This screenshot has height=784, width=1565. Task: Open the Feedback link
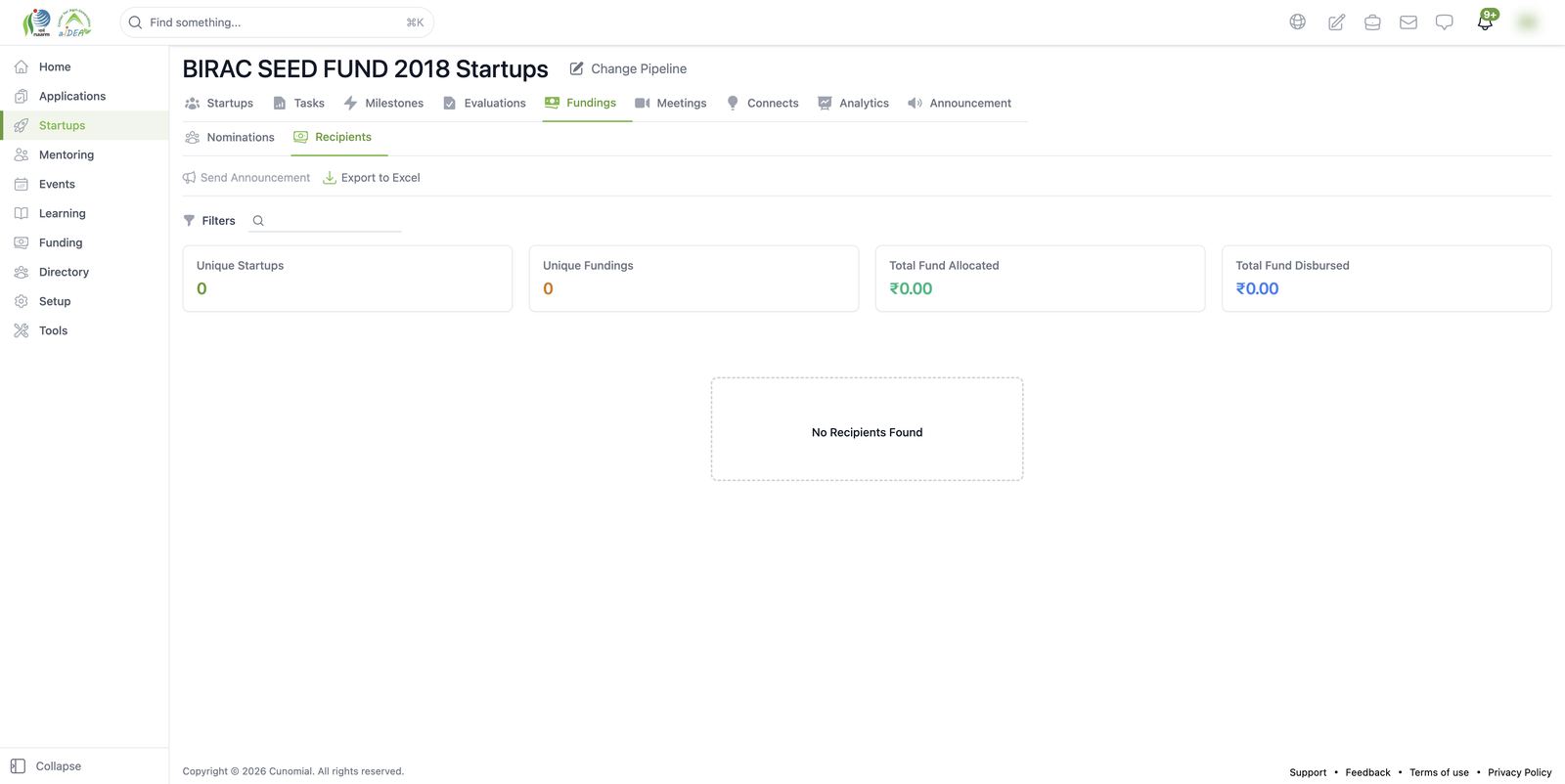(x=1367, y=772)
